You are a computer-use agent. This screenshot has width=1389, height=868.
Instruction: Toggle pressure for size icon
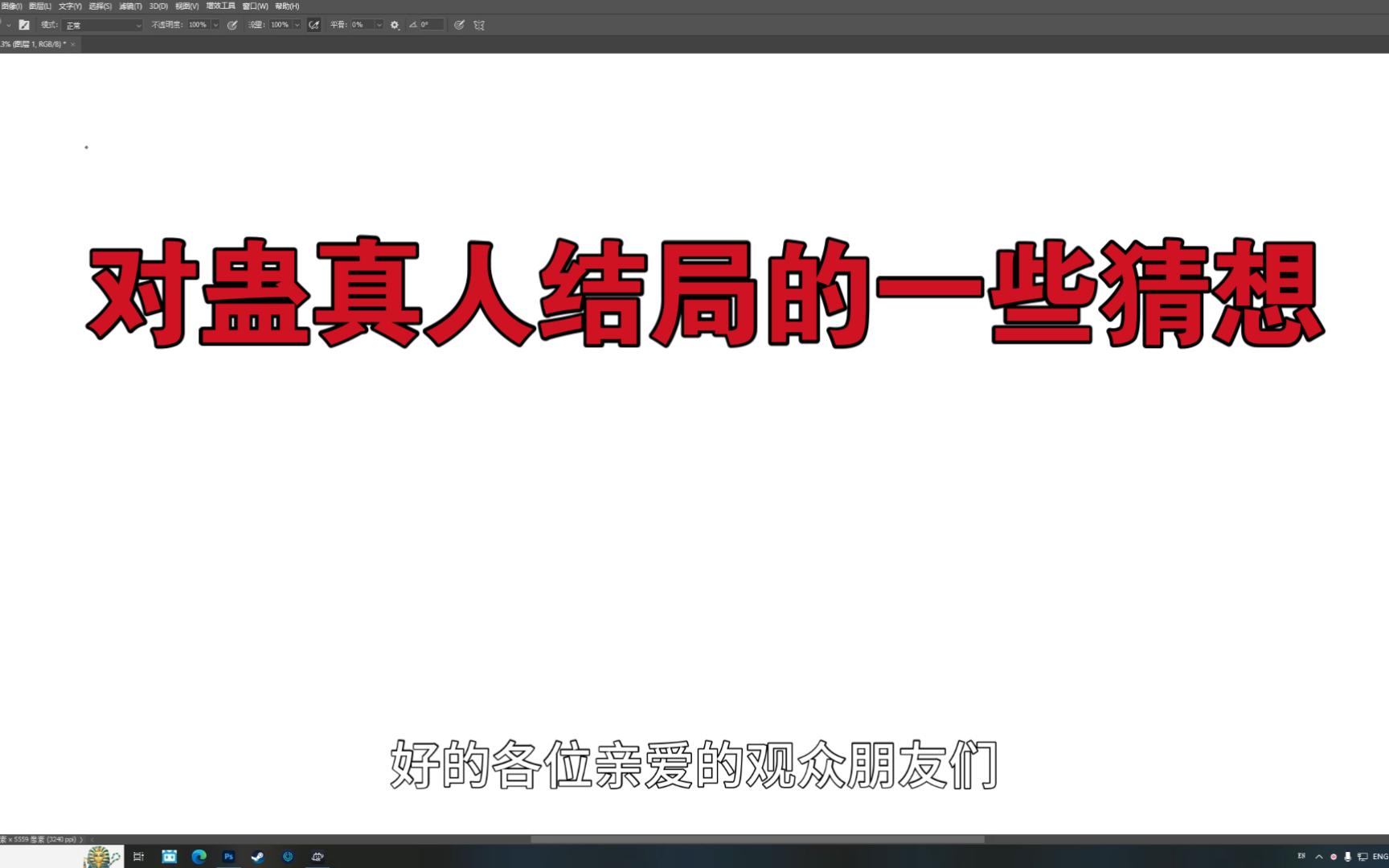tap(459, 25)
